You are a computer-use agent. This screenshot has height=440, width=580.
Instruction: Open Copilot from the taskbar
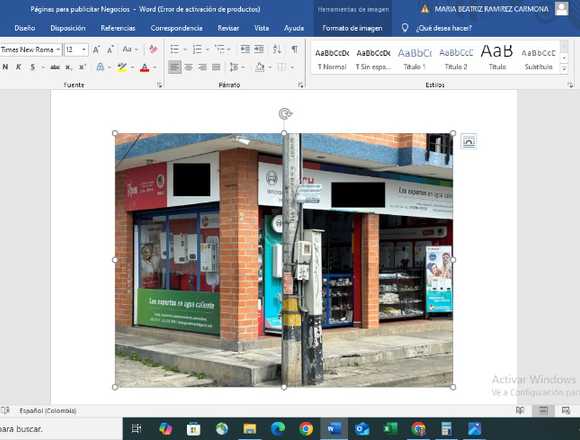click(165, 429)
